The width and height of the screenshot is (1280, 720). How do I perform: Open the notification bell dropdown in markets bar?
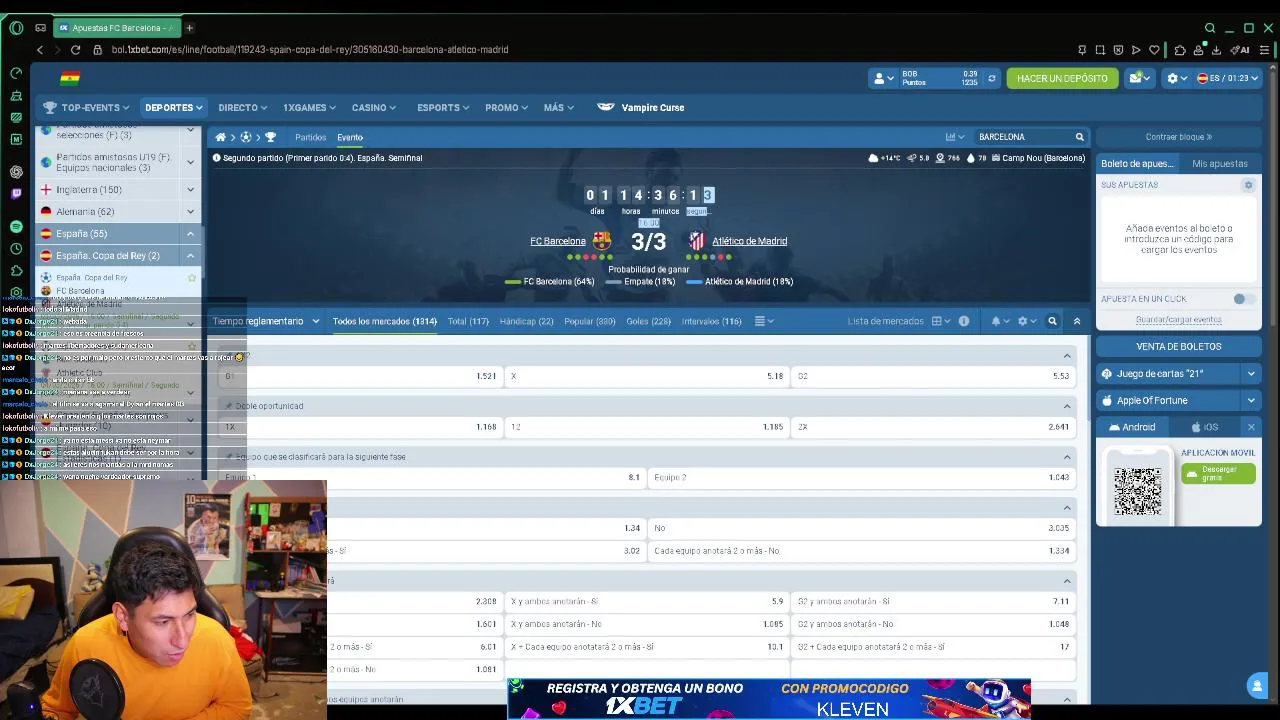(x=999, y=321)
